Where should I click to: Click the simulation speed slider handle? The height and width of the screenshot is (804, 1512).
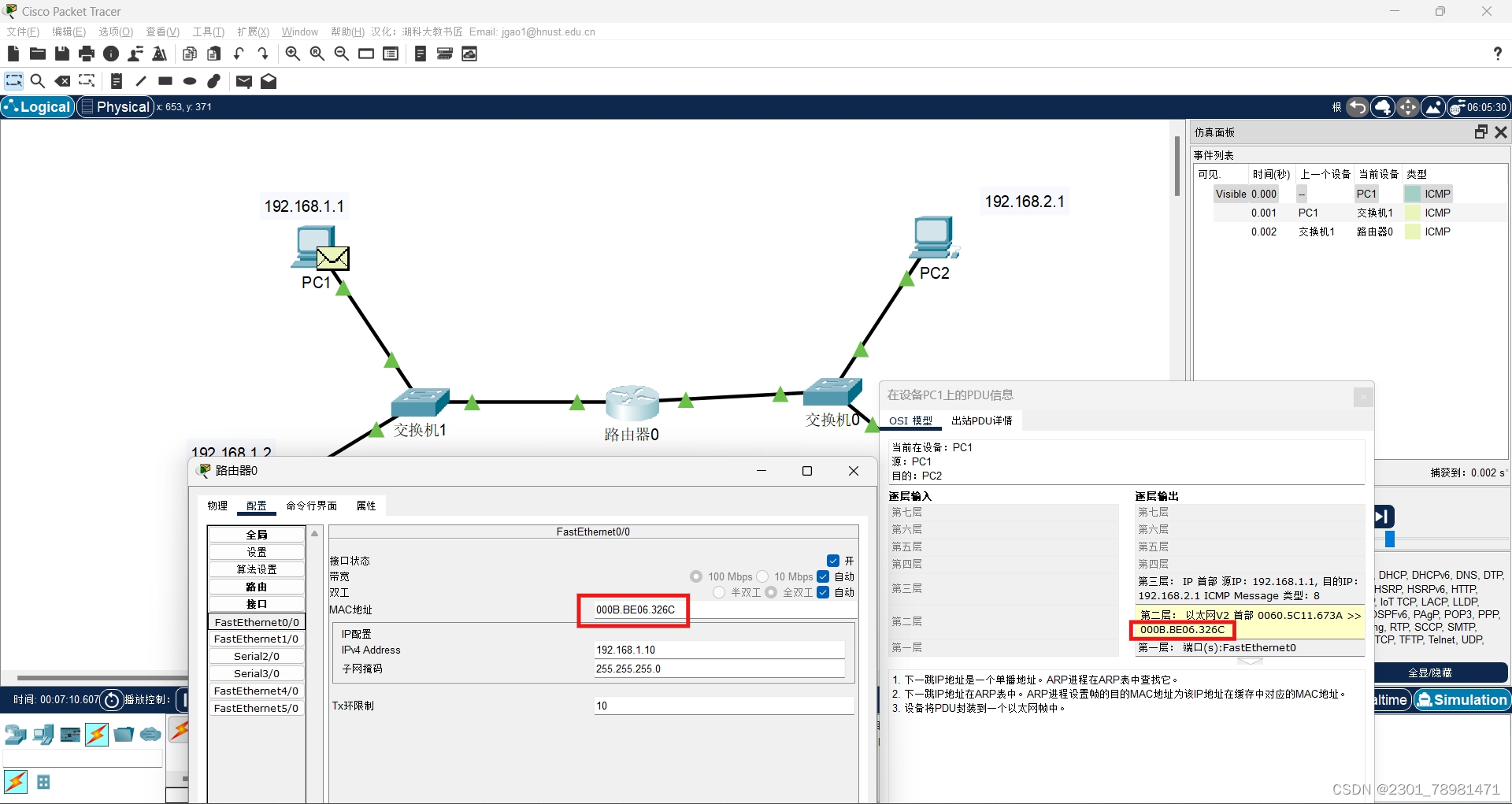1390,539
